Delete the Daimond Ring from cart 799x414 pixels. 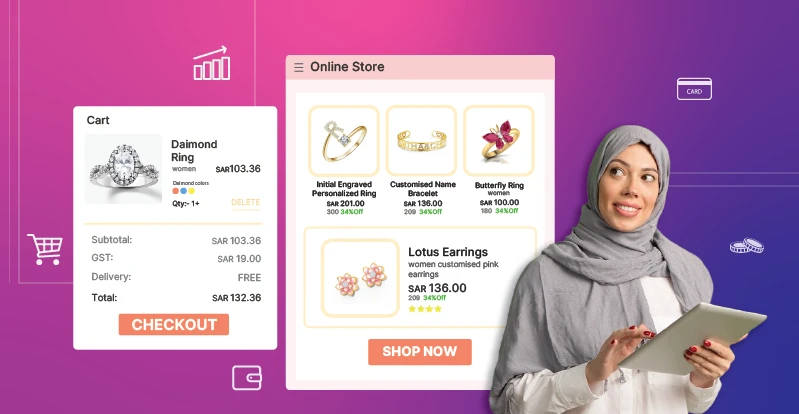(246, 202)
